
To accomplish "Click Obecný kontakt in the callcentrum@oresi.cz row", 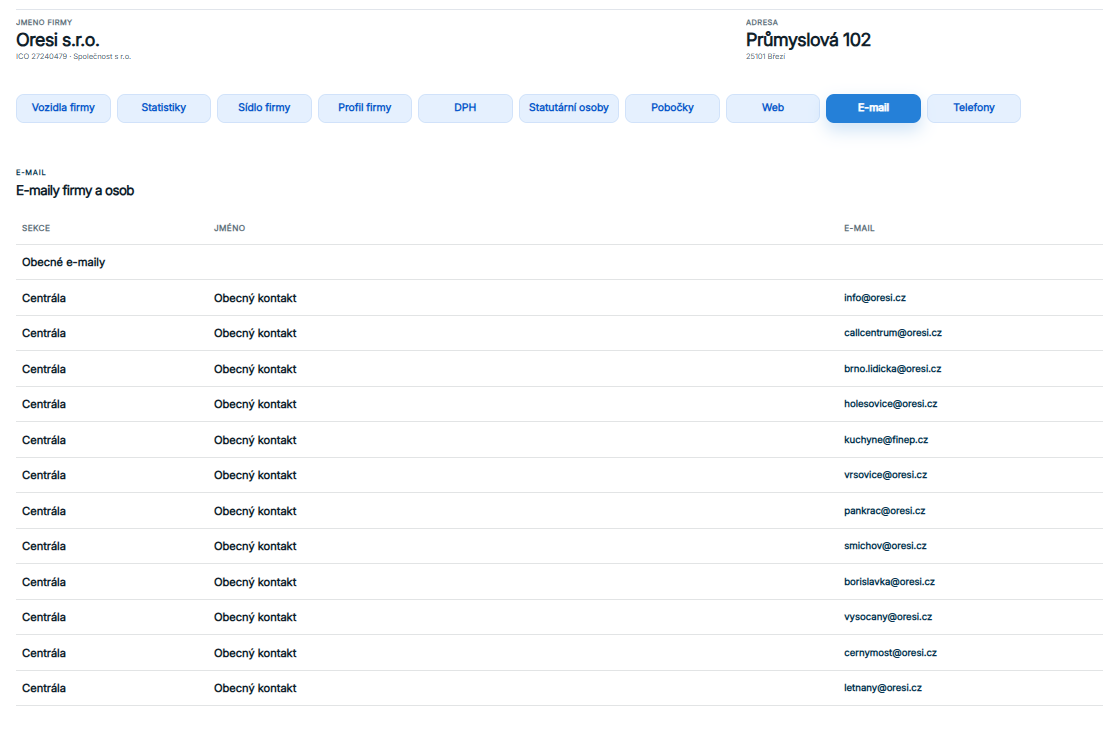I will (255, 334).
